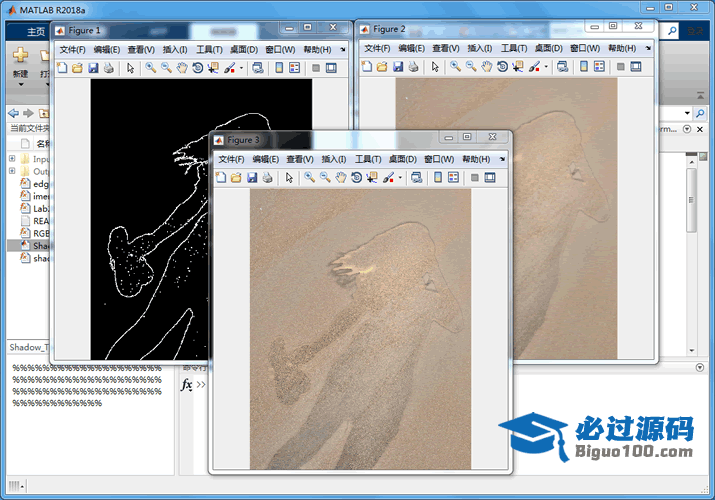Open brush color dropdown arrow in Figure 1
715x500 pixels.
[x=241, y=68]
